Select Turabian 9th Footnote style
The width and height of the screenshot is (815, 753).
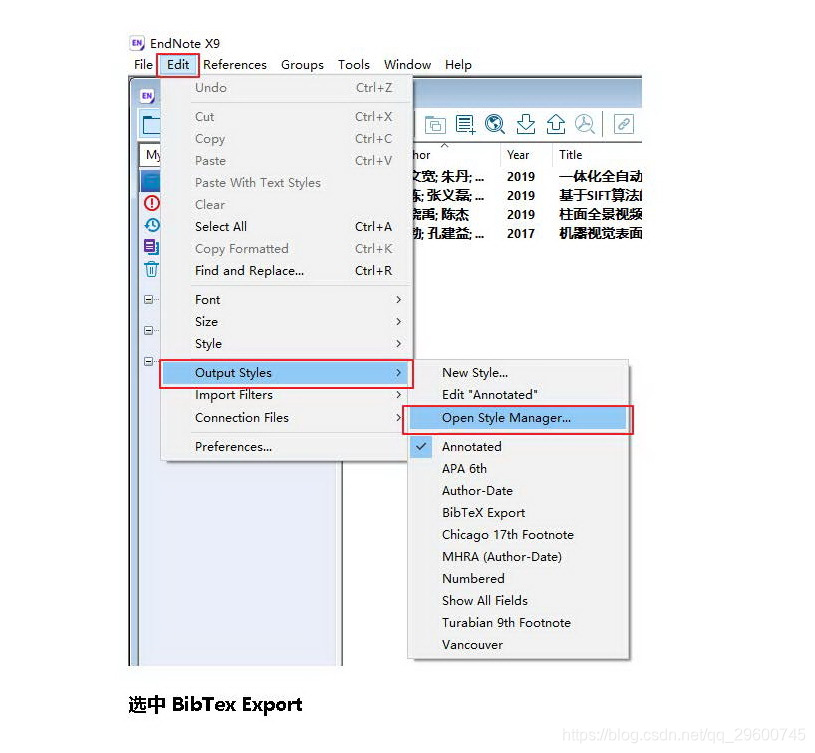pyautogui.click(x=518, y=623)
